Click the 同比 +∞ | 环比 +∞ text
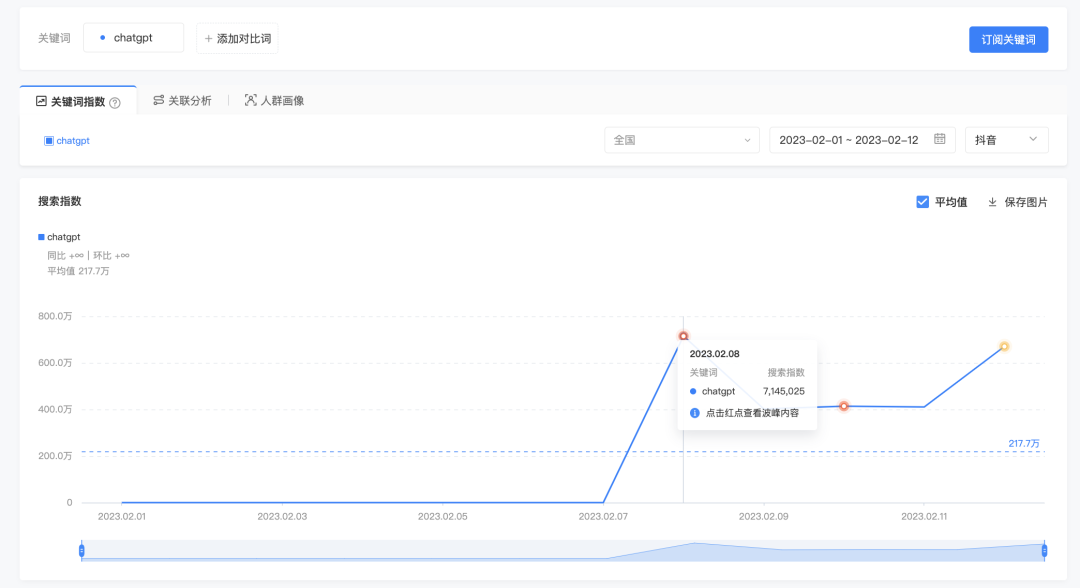 tap(88, 255)
